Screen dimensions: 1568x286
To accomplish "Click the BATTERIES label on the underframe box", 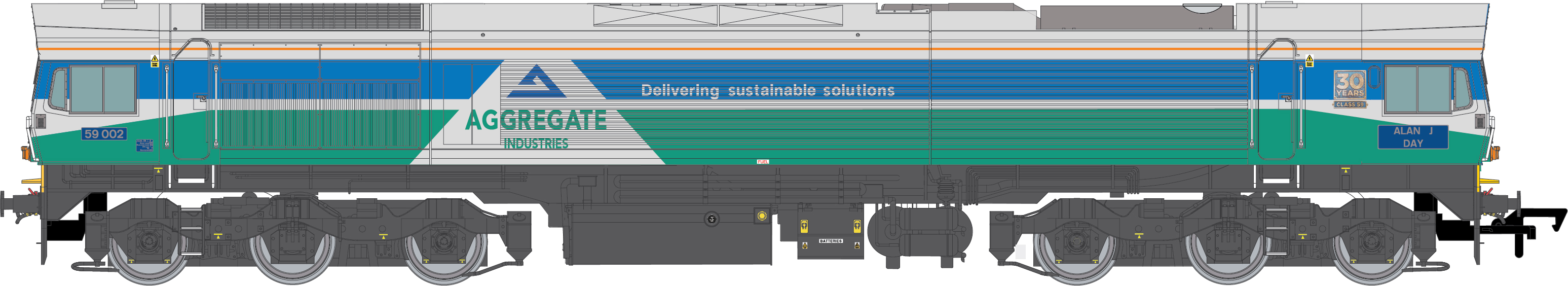I will 830,241.
